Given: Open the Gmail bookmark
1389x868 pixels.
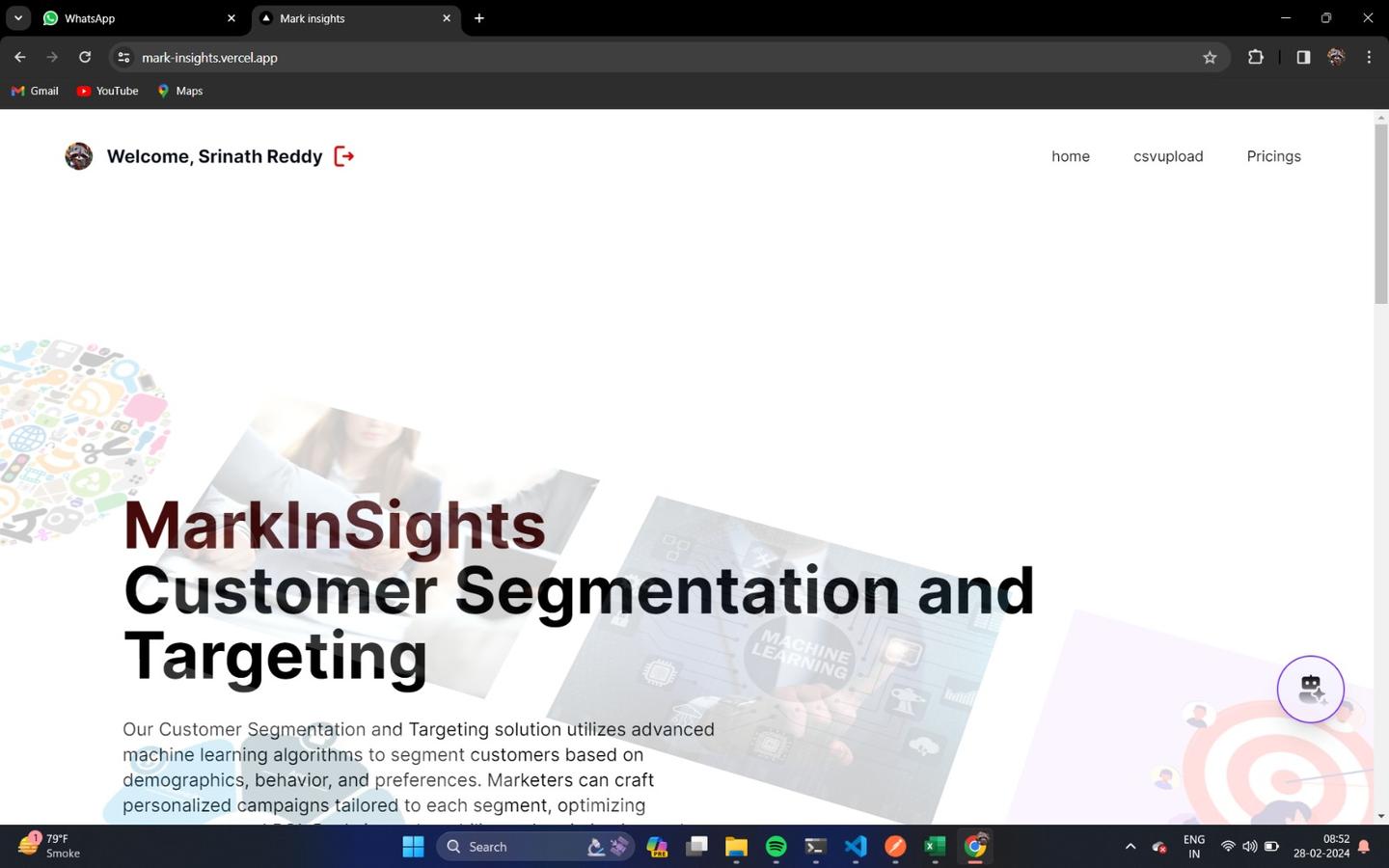Looking at the screenshot, I should point(35,91).
